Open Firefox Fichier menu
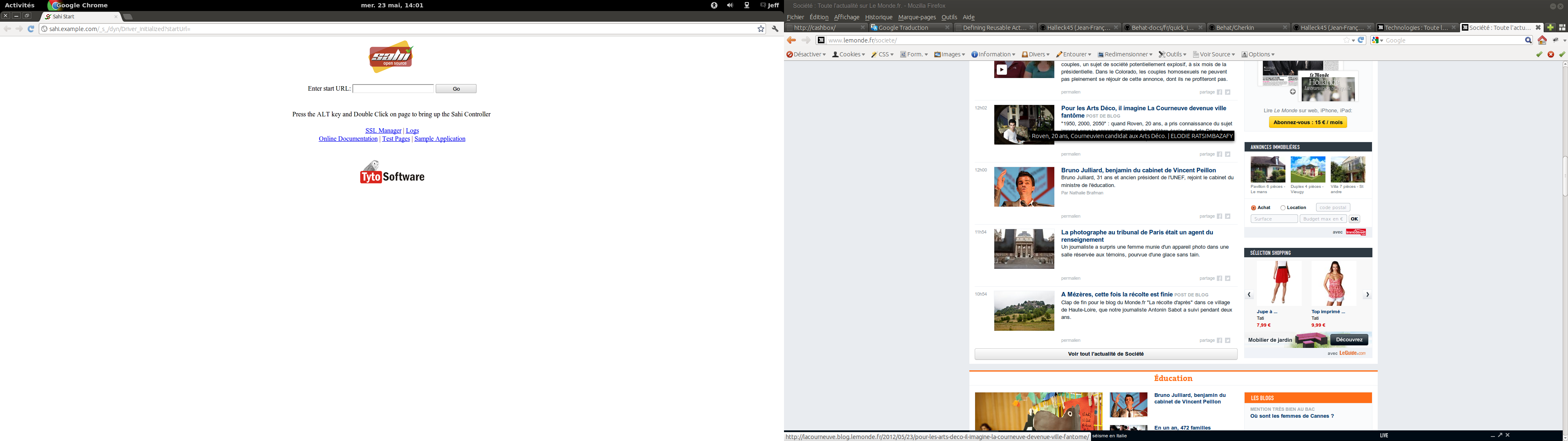This screenshot has height=441, width=1568. pyautogui.click(x=795, y=17)
